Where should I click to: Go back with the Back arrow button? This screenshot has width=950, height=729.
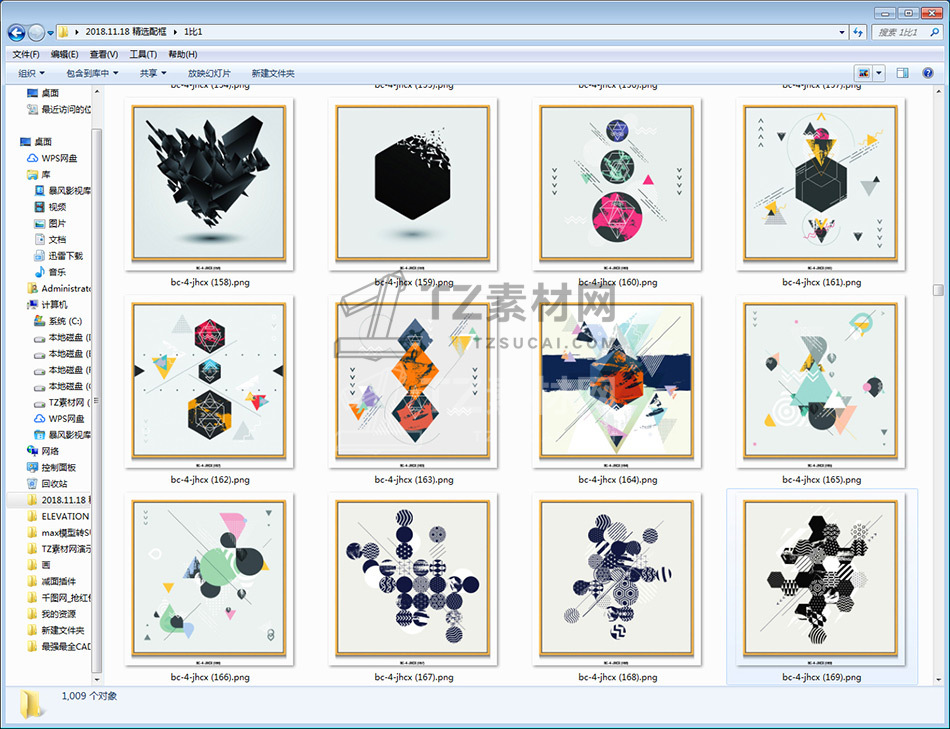pyautogui.click(x=17, y=32)
